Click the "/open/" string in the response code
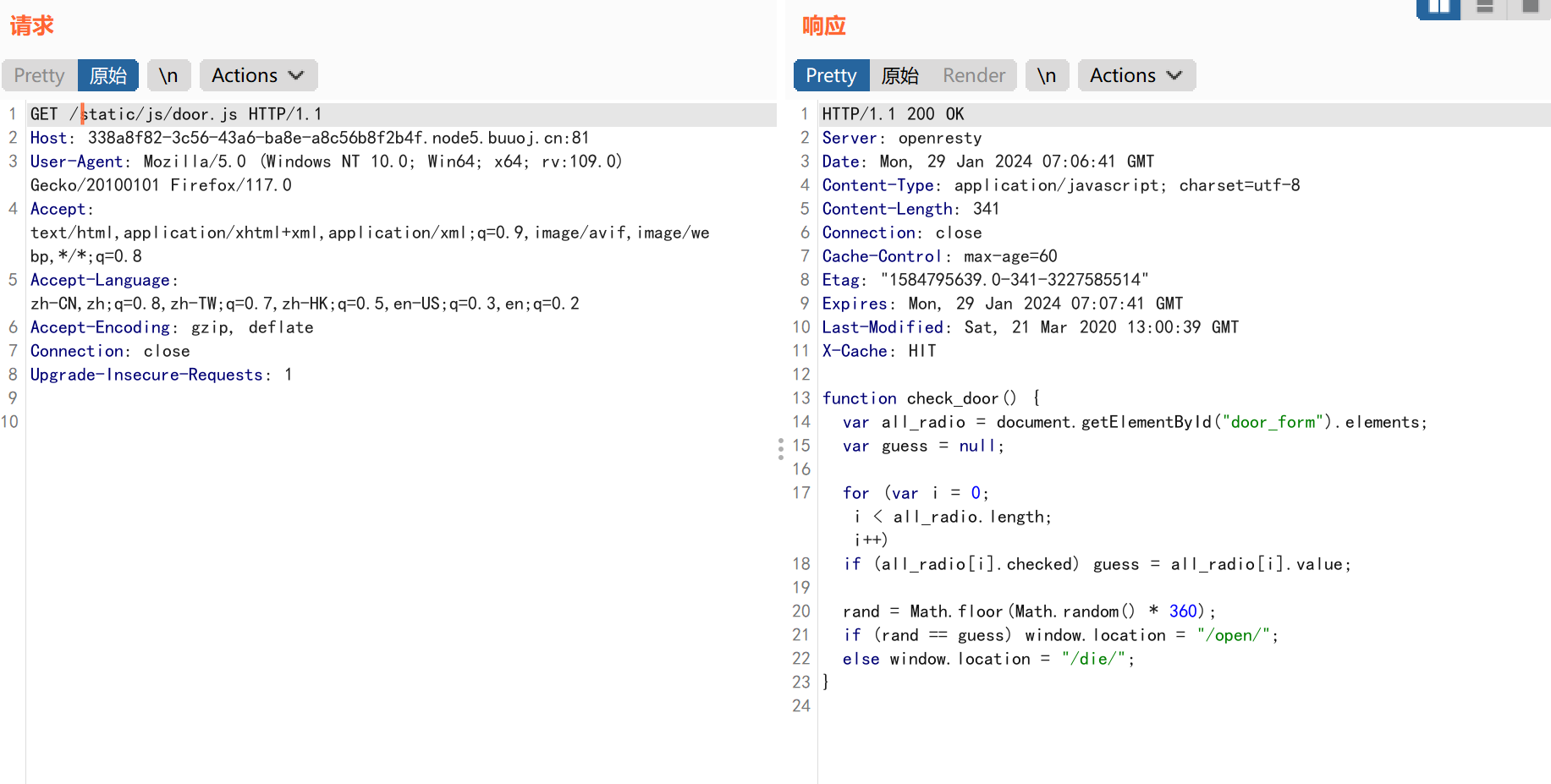Image resolution: width=1551 pixels, height=784 pixels. [x=1234, y=635]
